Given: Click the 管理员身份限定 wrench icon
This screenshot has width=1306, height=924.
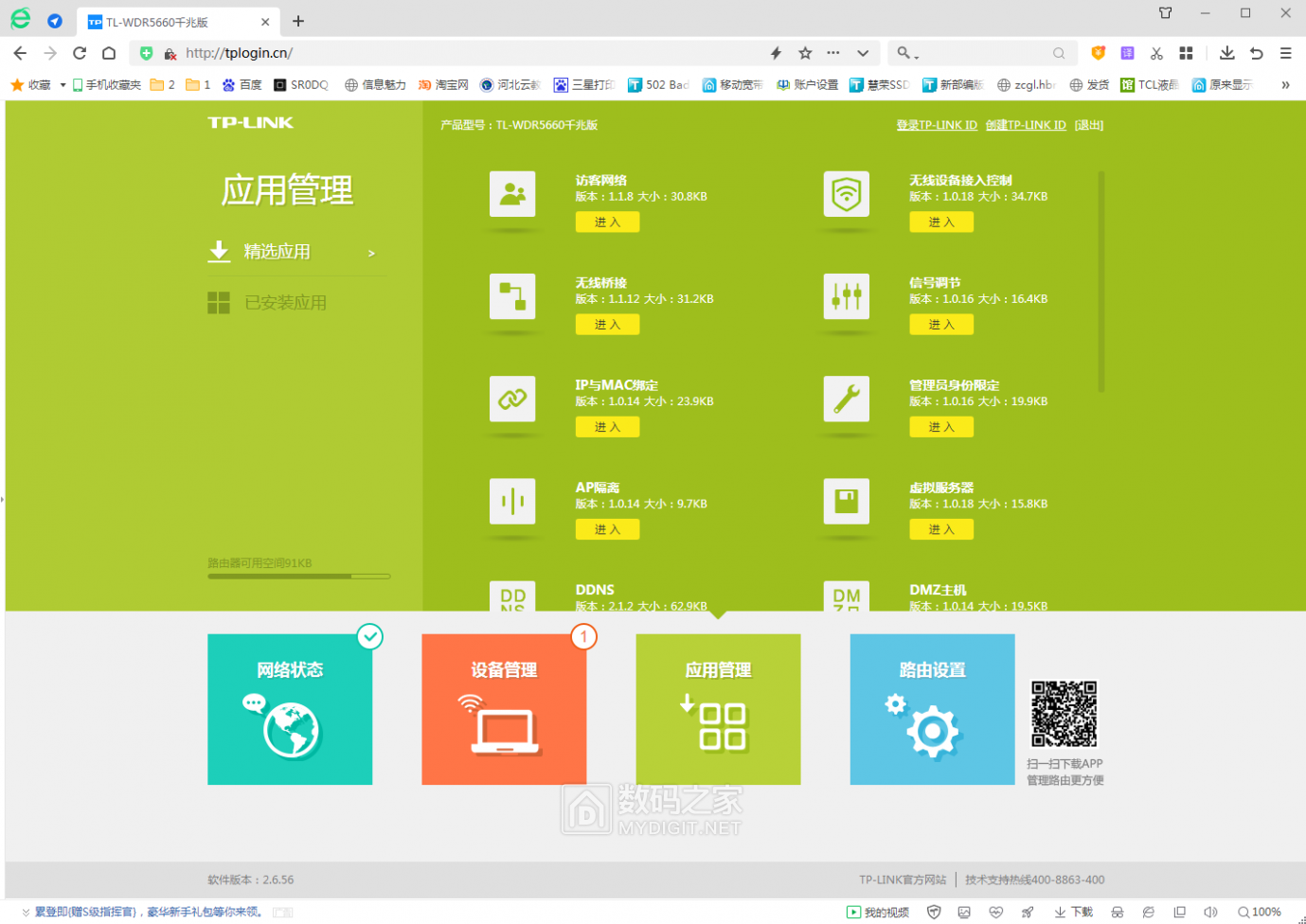Looking at the screenshot, I should (x=846, y=399).
